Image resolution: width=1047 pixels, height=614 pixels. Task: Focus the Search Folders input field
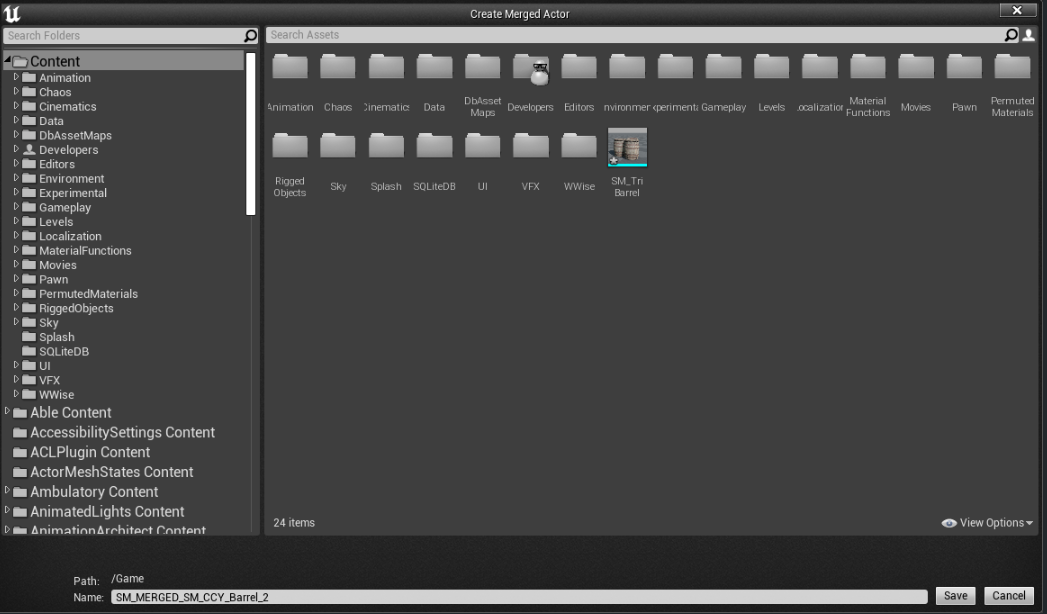tap(124, 35)
